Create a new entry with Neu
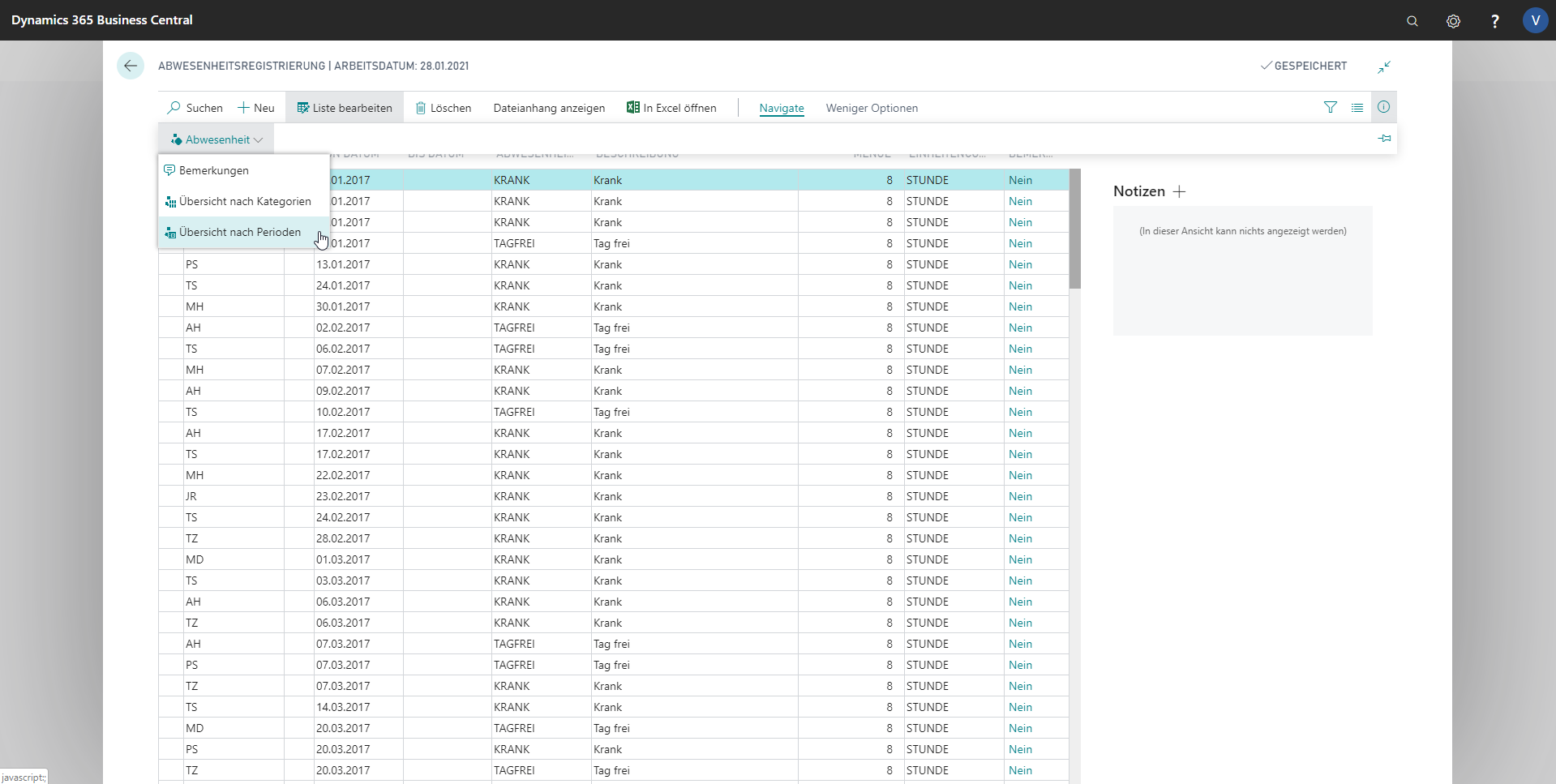Image resolution: width=1556 pixels, height=784 pixels. tap(256, 108)
